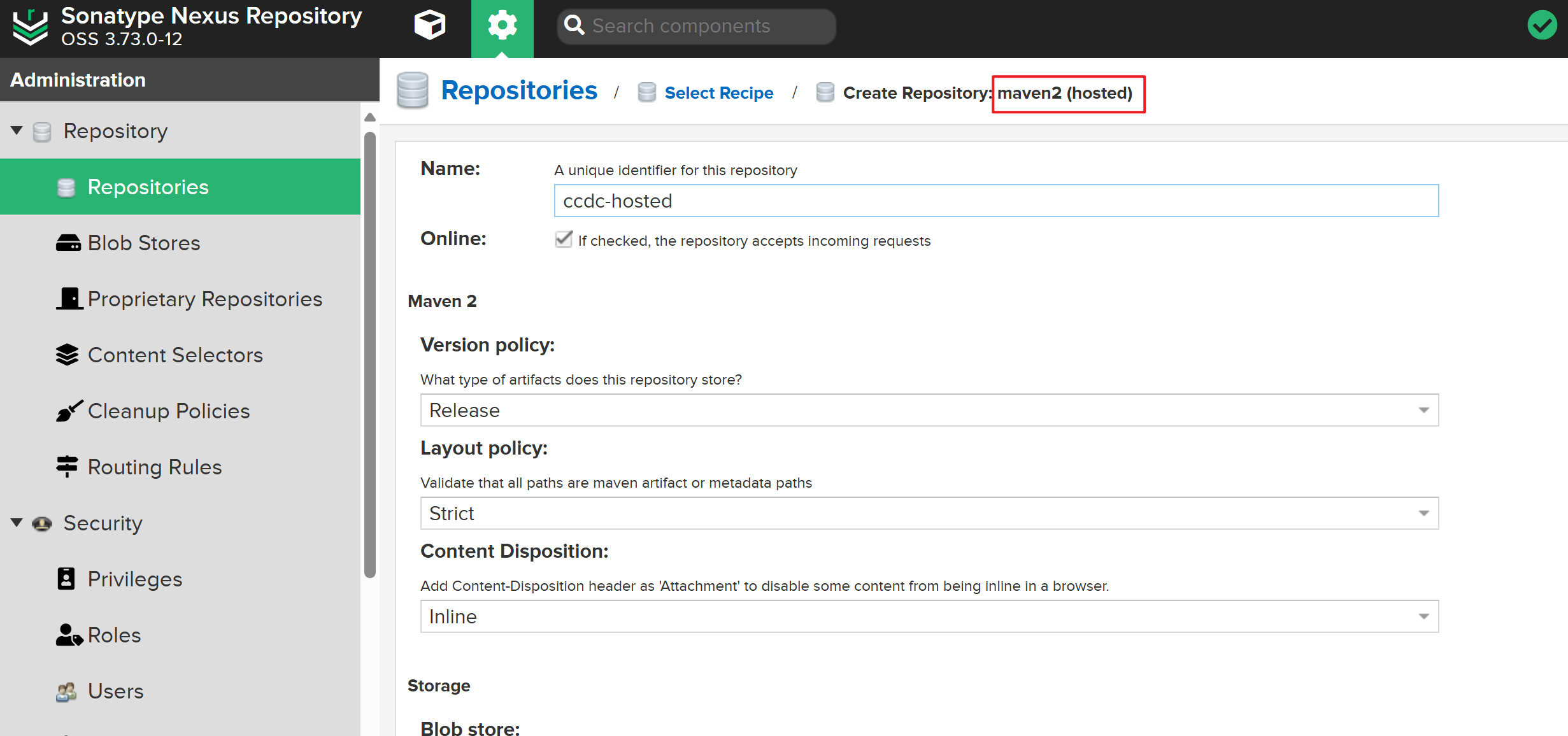Open Proprietary Repositories menu item
The height and width of the screenshot is (736, 1568).
click(180, 299)
